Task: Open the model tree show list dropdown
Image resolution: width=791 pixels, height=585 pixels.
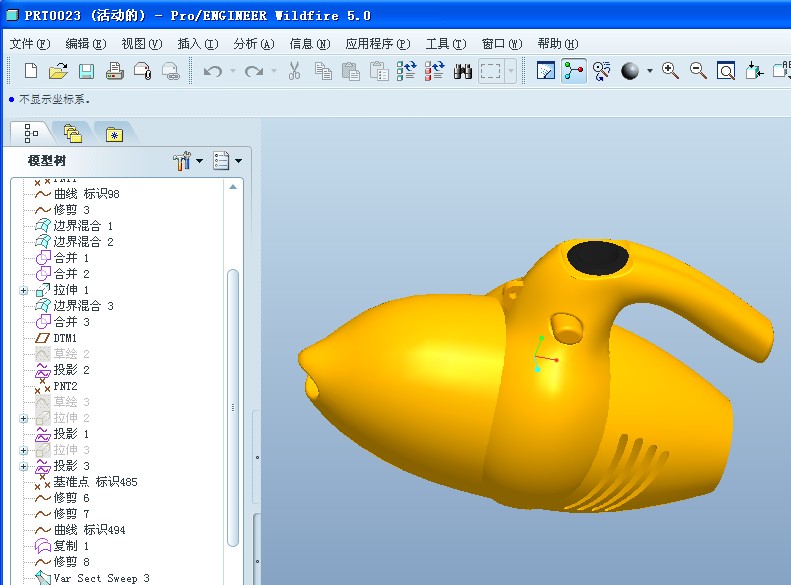Action: [227, 161]
